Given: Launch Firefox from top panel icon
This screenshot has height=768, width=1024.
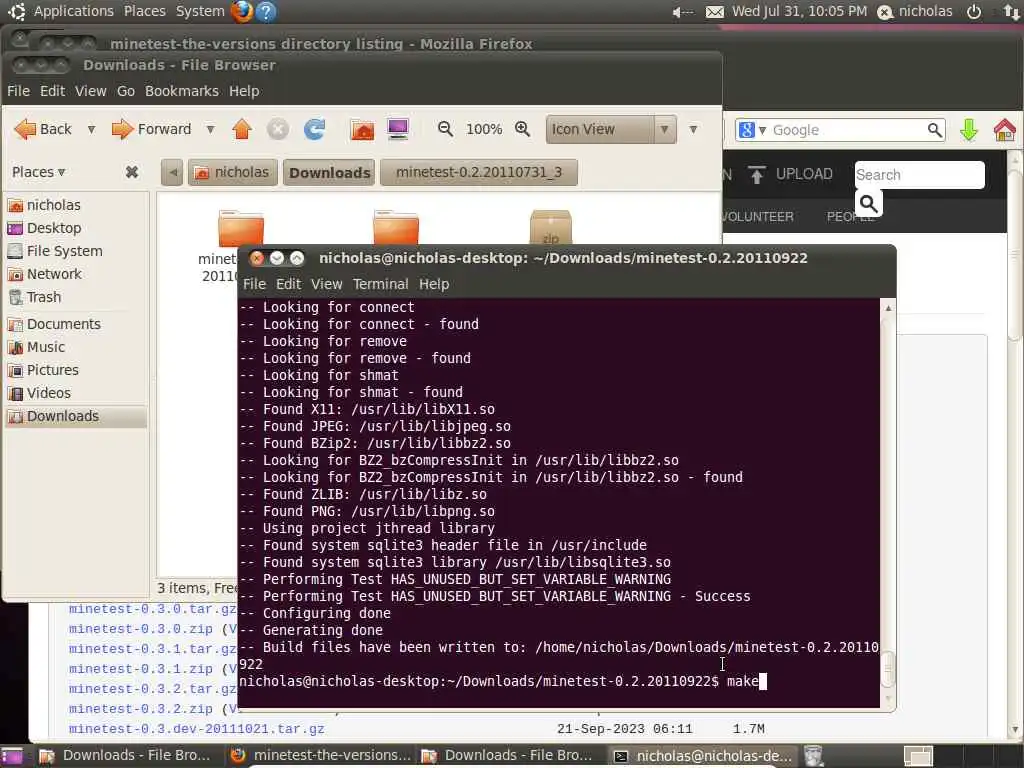Looking at the screenshot, I should (x=242, y=11).
